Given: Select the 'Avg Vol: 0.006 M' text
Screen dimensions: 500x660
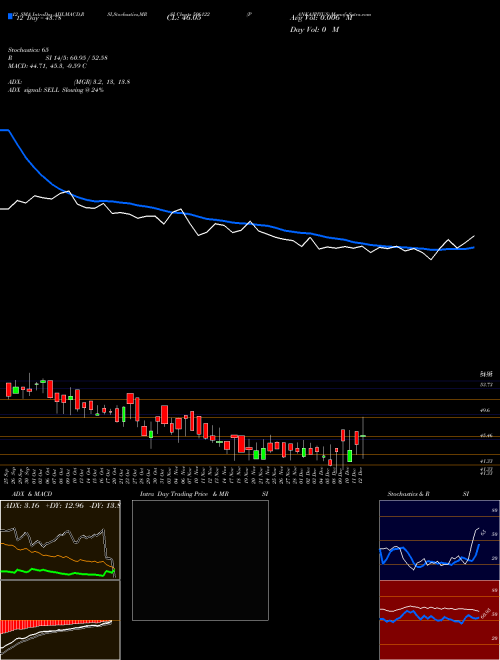Looking at the screenshot, I should coord(320,19).
